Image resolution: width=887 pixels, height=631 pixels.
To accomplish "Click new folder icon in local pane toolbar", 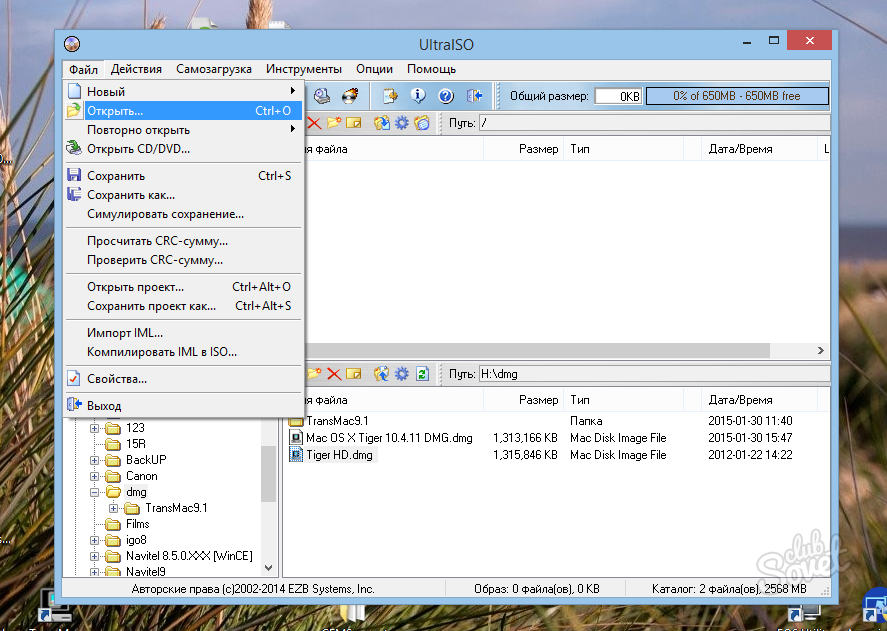I will click(x=314, y=374).
